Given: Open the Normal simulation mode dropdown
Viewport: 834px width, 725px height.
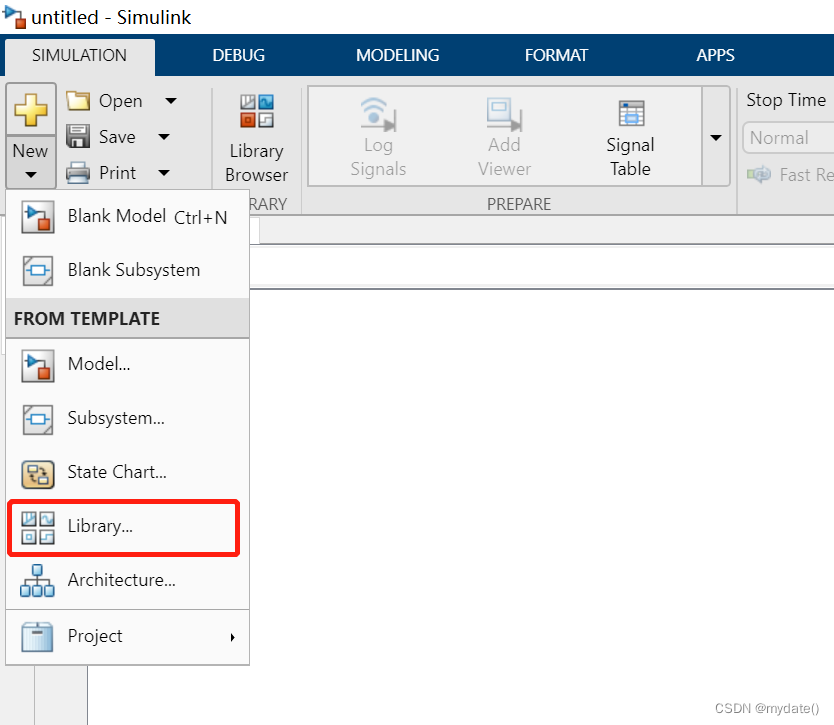Looking at the screenshot, I should click(788, 138).
